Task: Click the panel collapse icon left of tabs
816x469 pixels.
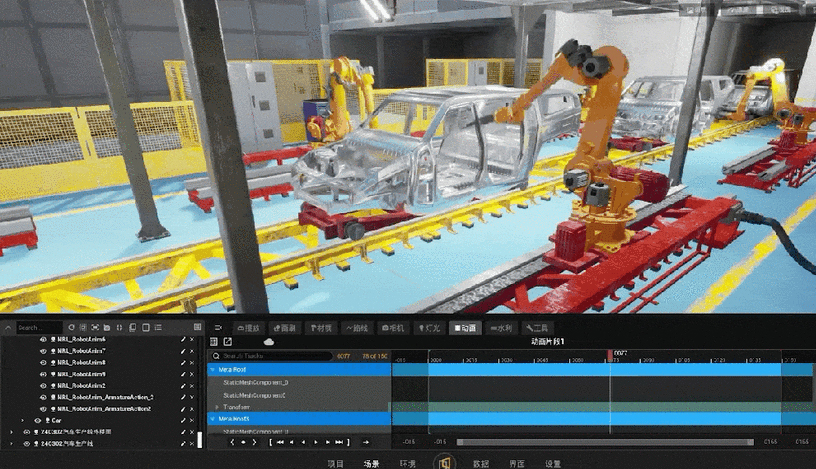Action: [x=218, y=327]
